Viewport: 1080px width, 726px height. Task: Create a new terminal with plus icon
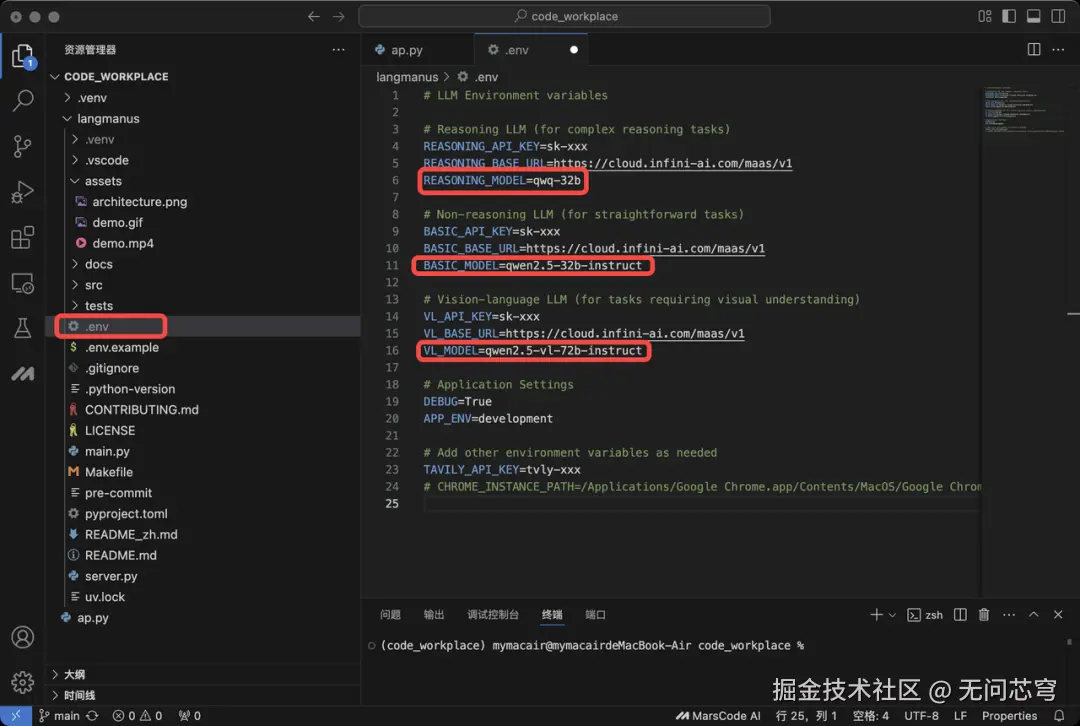875,614
